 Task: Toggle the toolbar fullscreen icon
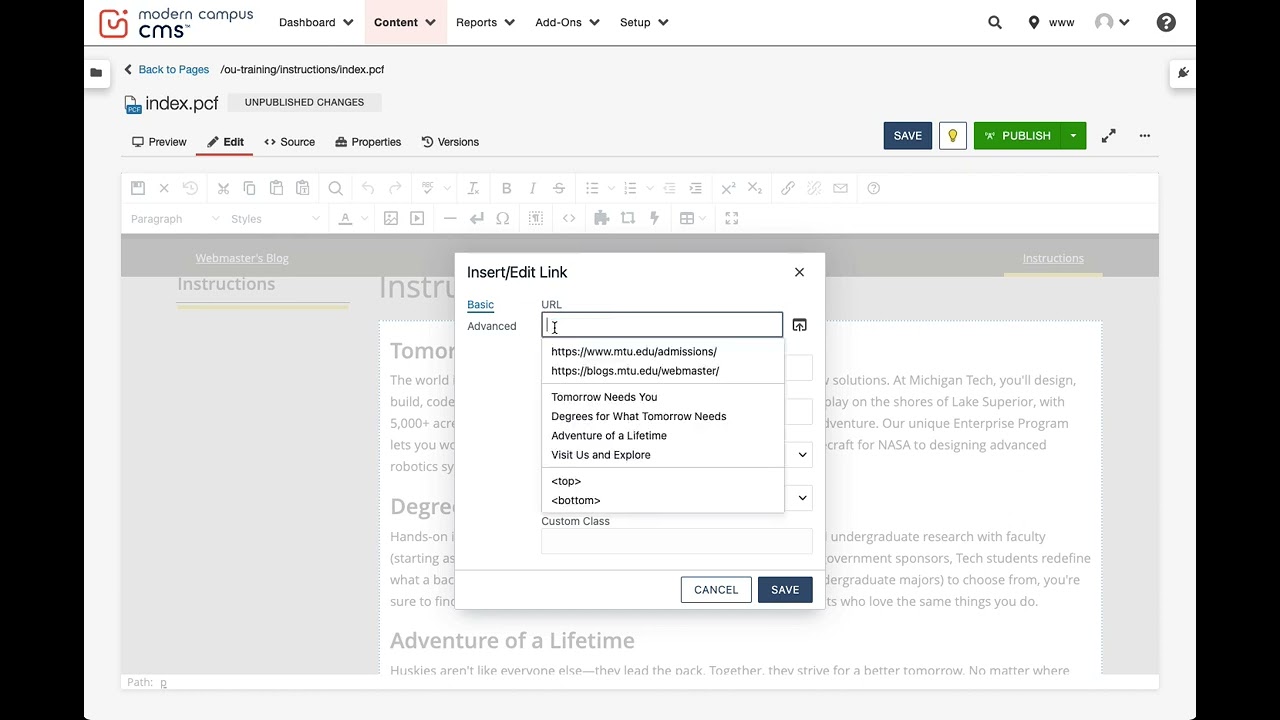(x=732, y=218)
